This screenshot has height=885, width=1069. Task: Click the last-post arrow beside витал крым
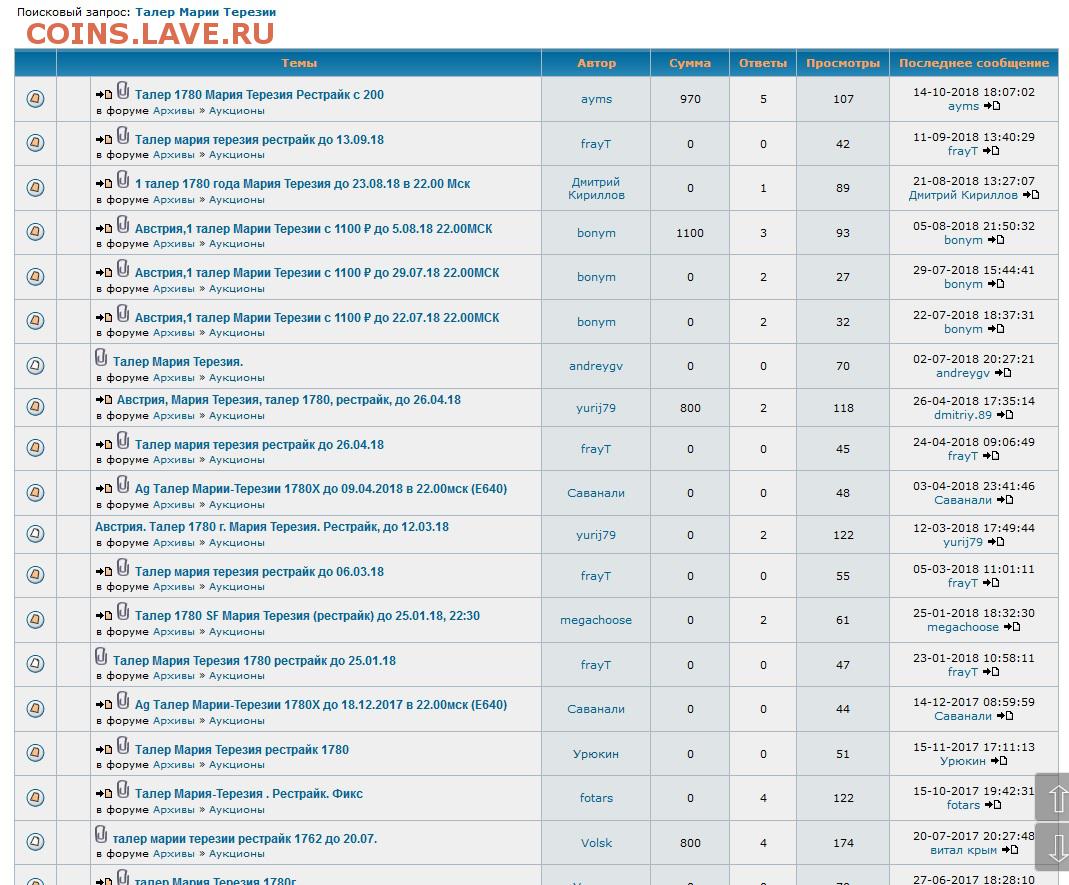coord(1010,850)
